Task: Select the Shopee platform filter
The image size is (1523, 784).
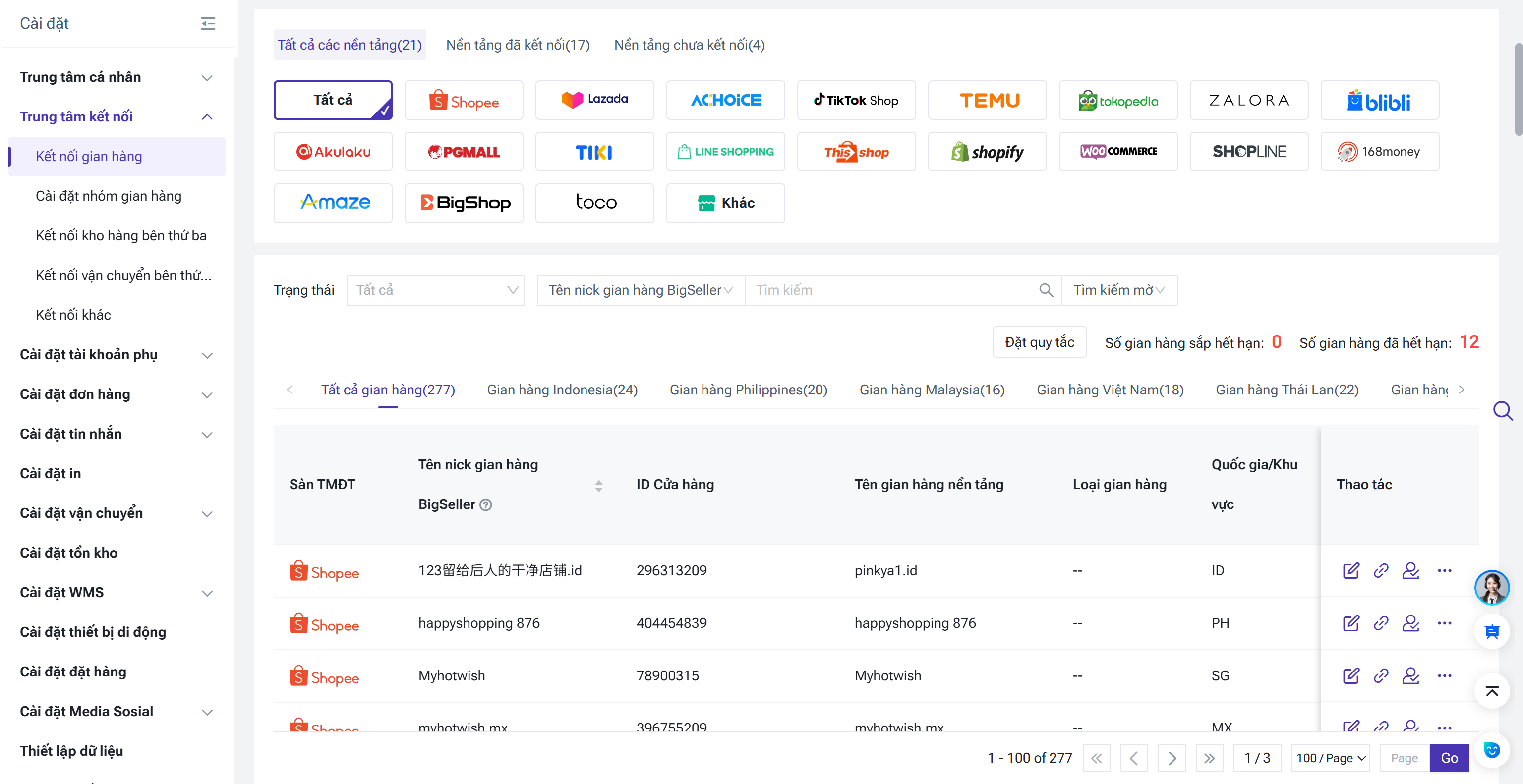Action: [x=464, y=101]
